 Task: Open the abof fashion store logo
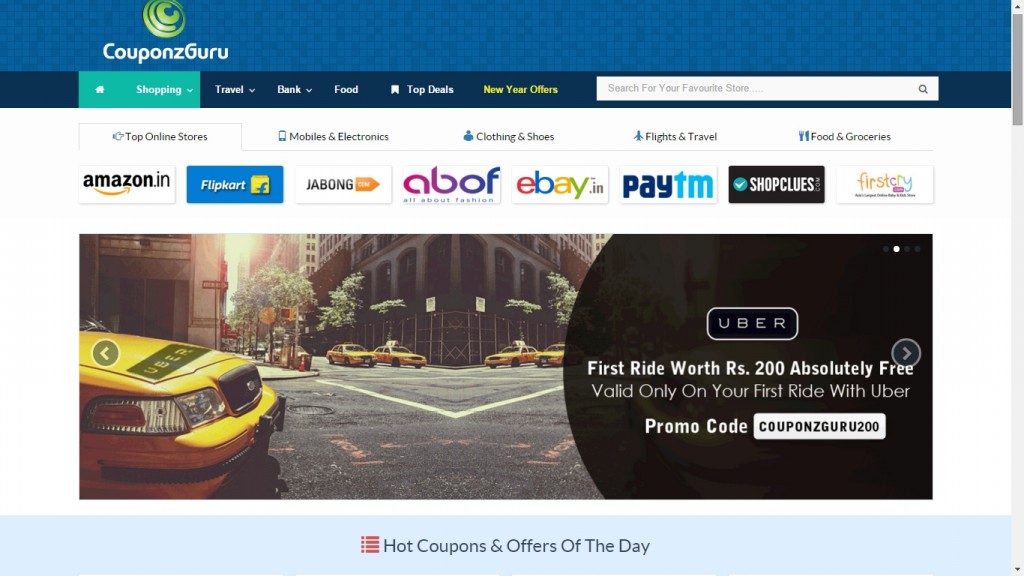451,184
